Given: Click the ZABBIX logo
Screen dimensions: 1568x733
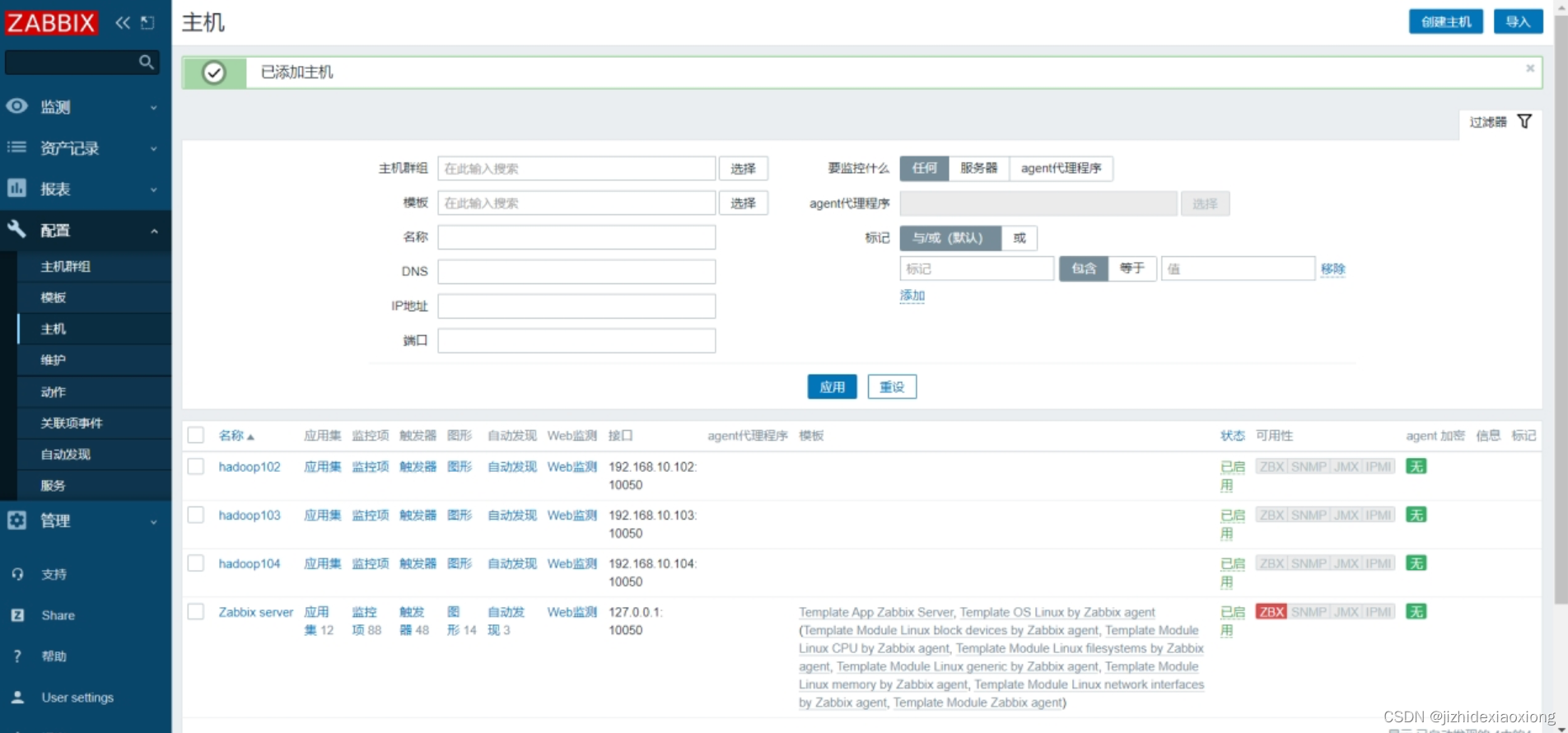Looking at the screenshot, I should coord(51,22).
